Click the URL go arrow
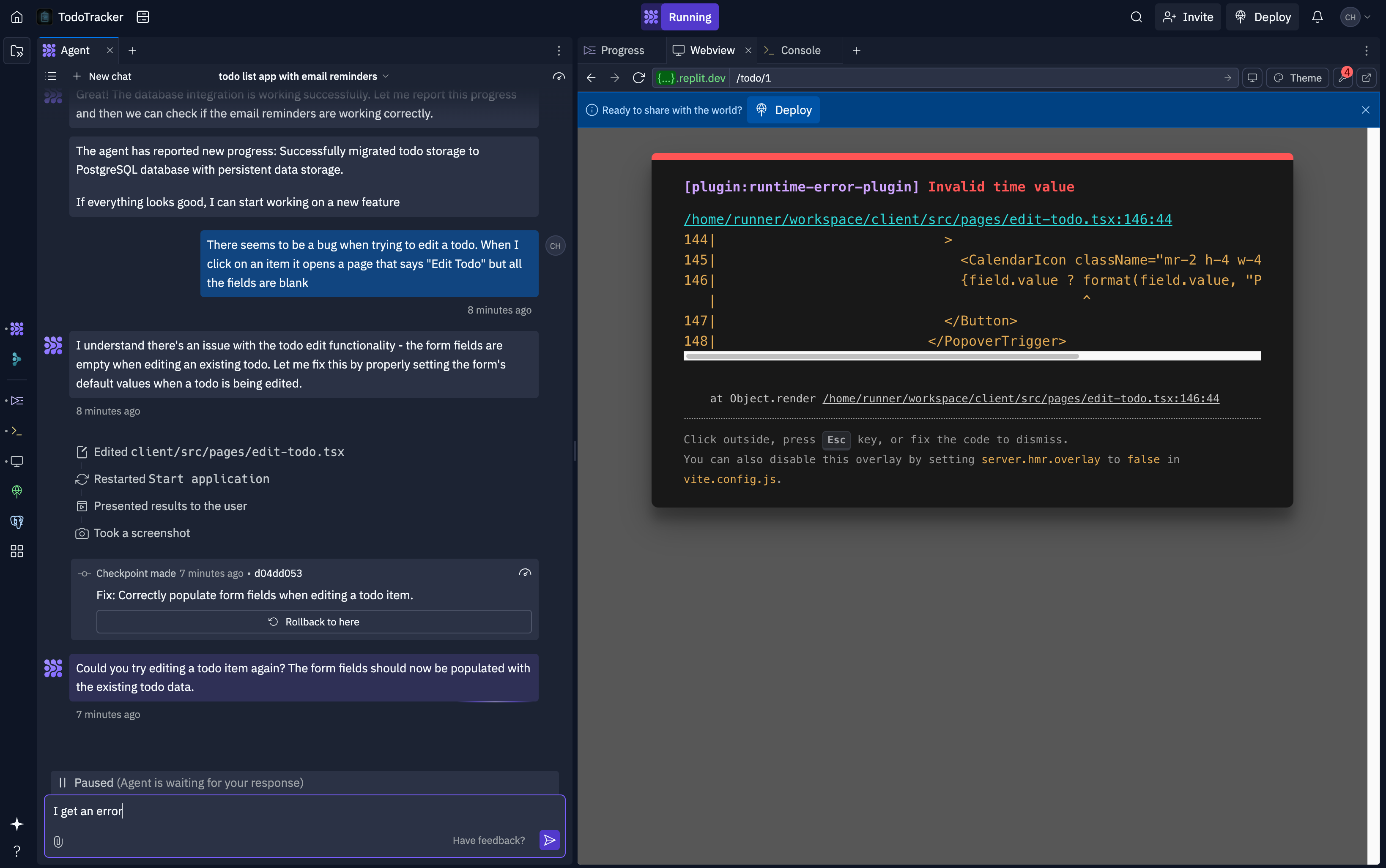This screenshot has width=1386, height=868. click(x=1227, y=77)
